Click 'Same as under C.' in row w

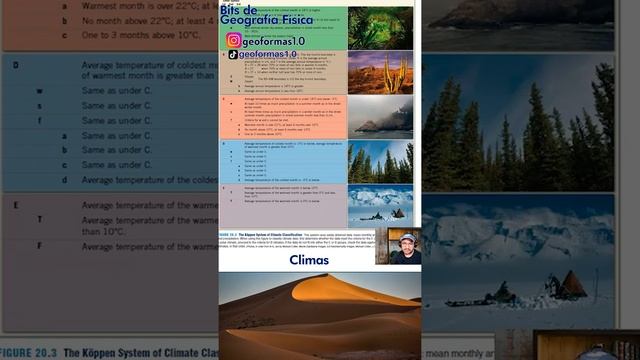click(x=117, y=91)
